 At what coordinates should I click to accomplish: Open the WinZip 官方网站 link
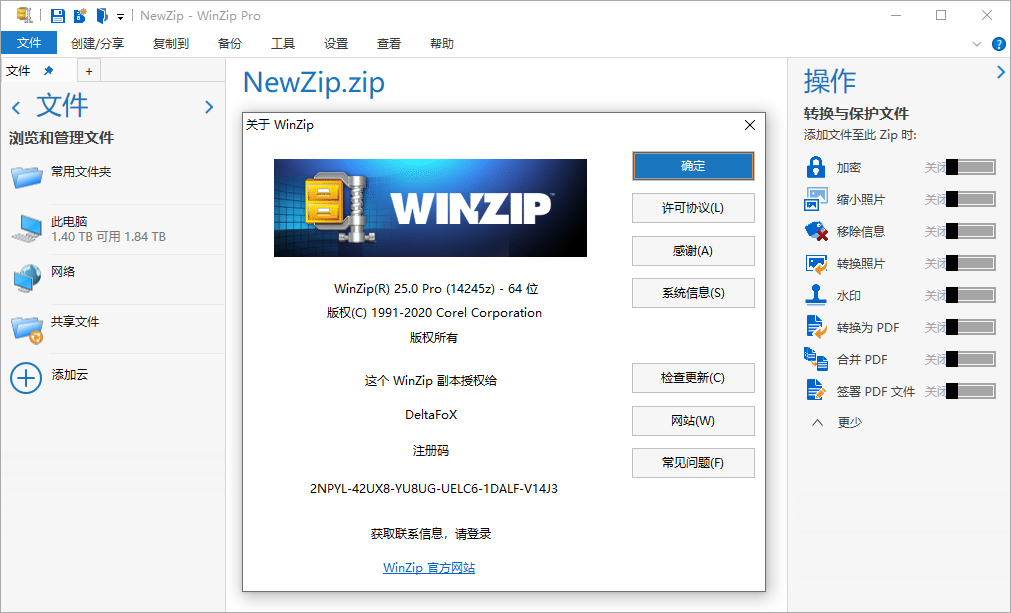coord(429,567)
